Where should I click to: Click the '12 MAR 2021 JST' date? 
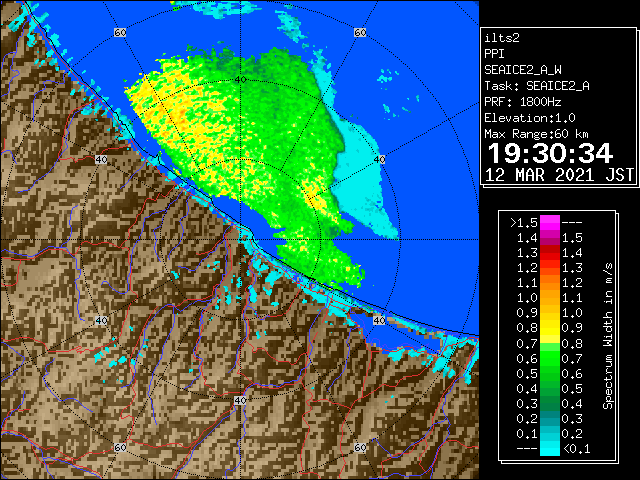coord(560,175)
